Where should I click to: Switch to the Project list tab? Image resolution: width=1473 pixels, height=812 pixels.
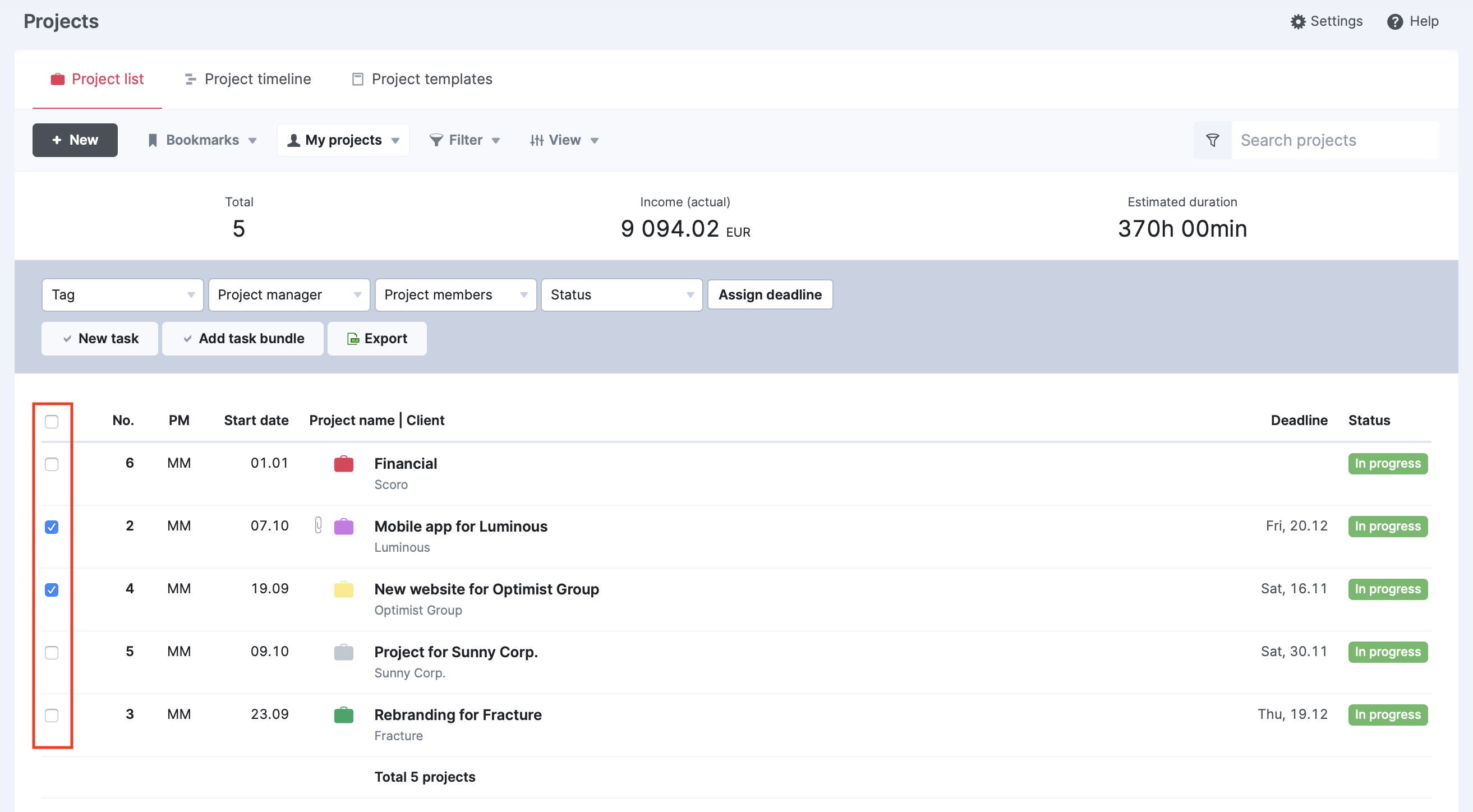click(97, 79)
